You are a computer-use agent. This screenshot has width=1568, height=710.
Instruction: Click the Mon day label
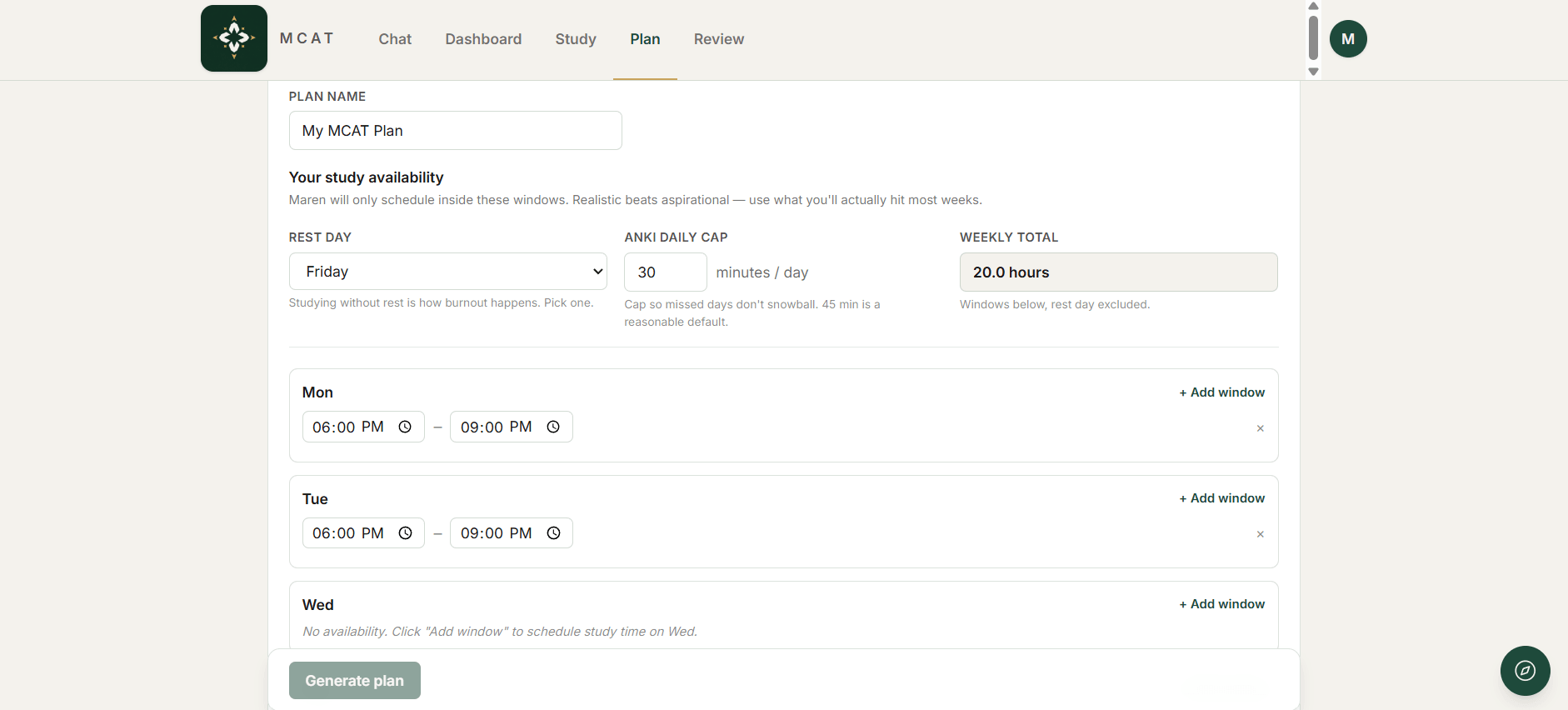click(x=317, y=392)
